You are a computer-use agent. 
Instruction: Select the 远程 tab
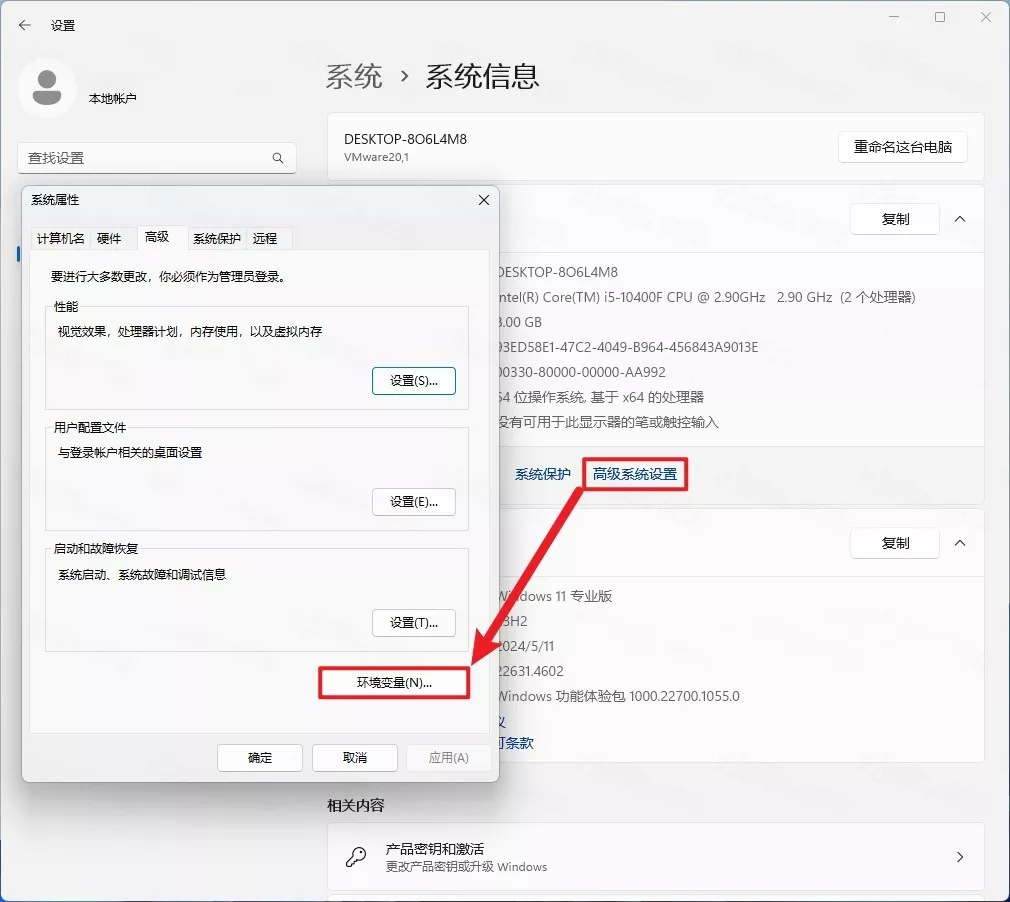(x=265, y=238)
